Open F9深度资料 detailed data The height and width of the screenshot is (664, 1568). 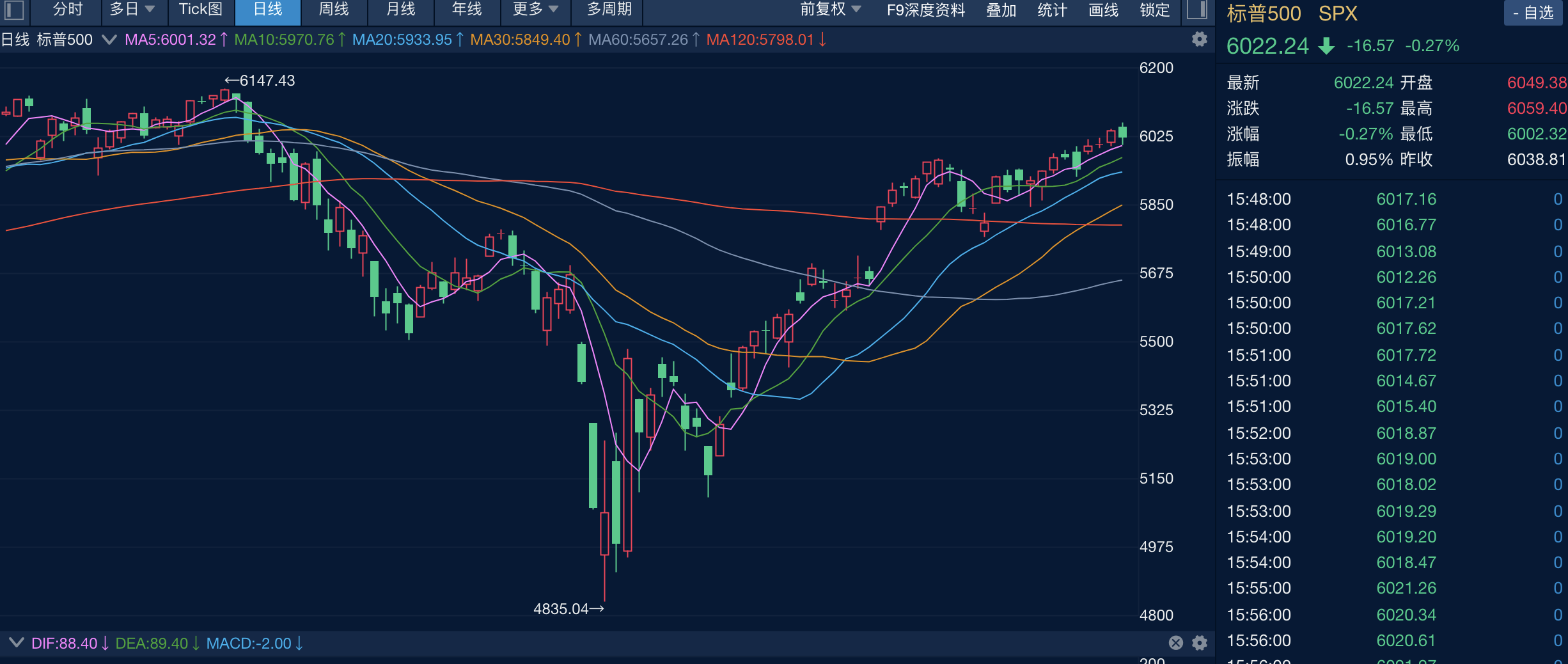pos(926,10)
